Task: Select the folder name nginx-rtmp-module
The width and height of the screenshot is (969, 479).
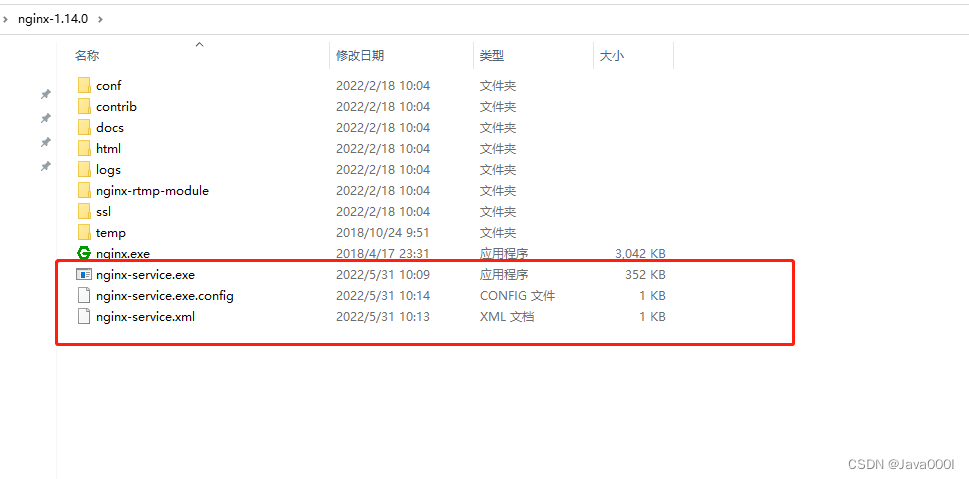Action: 153,190
